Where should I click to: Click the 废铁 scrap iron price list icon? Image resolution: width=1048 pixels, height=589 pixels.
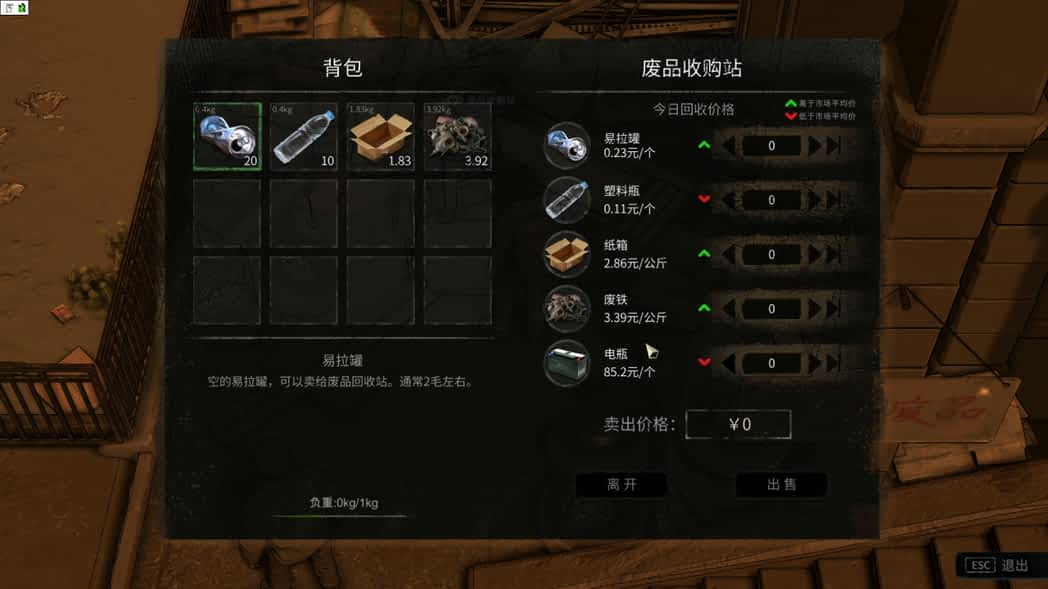pos(567,309)
